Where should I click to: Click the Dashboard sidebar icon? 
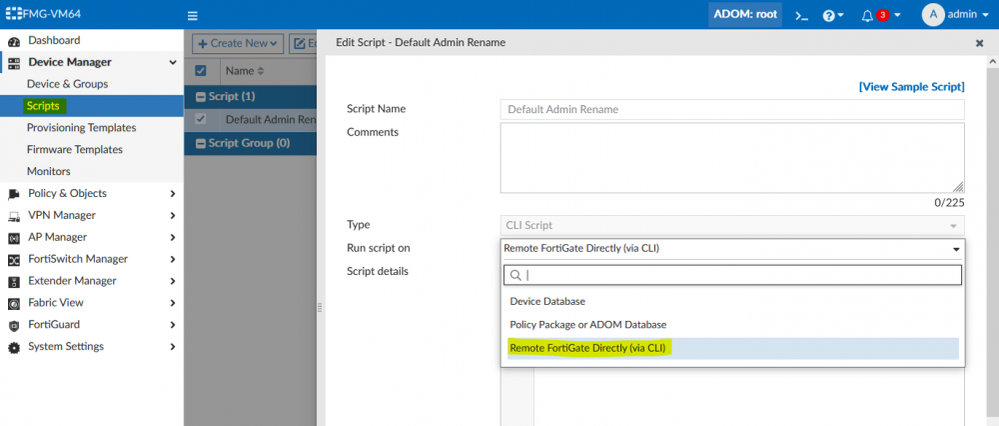click(x=14, y=41)
